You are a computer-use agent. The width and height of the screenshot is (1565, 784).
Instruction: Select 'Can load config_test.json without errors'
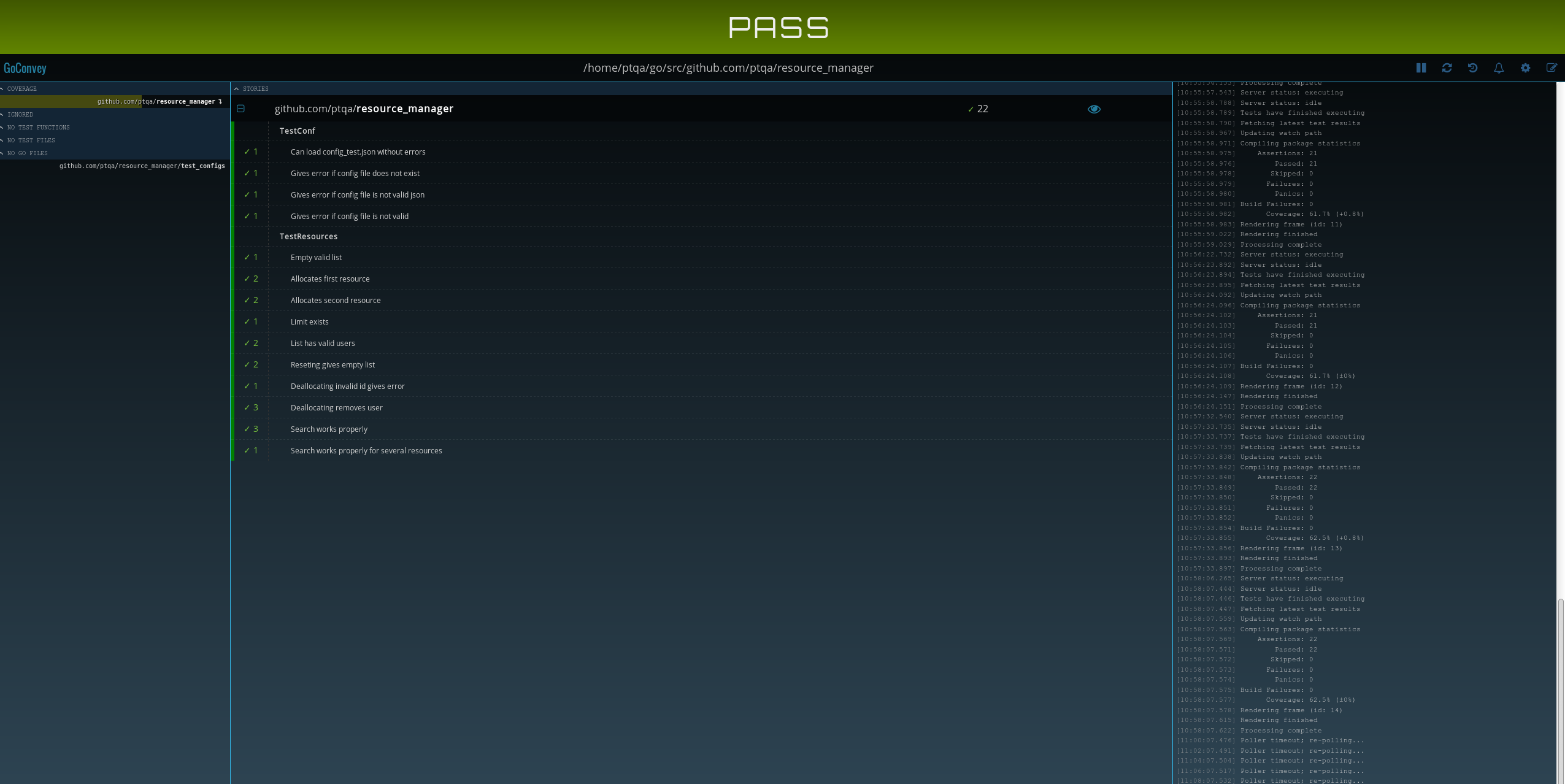358,152
